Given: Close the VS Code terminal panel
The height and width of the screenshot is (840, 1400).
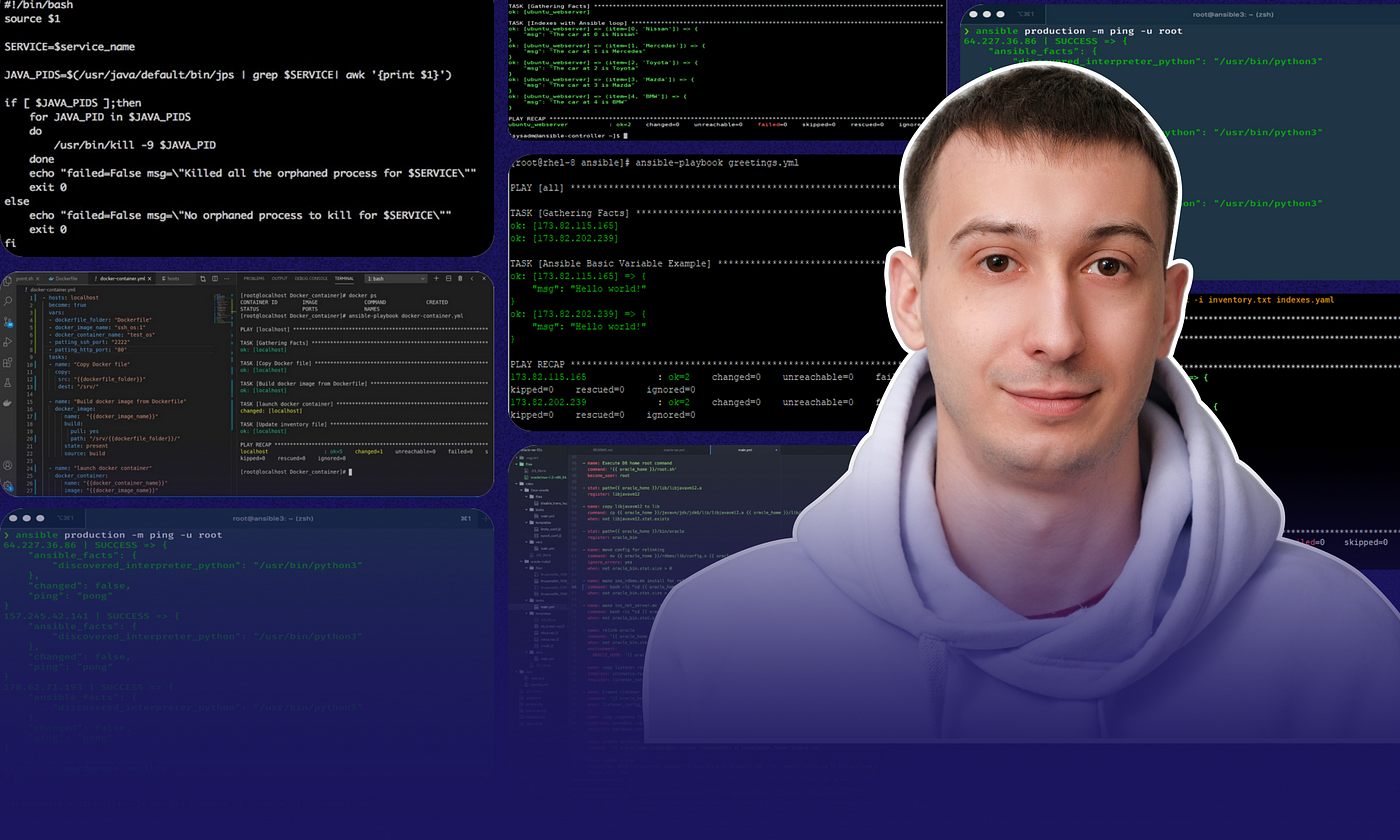Looking at the screenshot, I should tap(484, 278).
